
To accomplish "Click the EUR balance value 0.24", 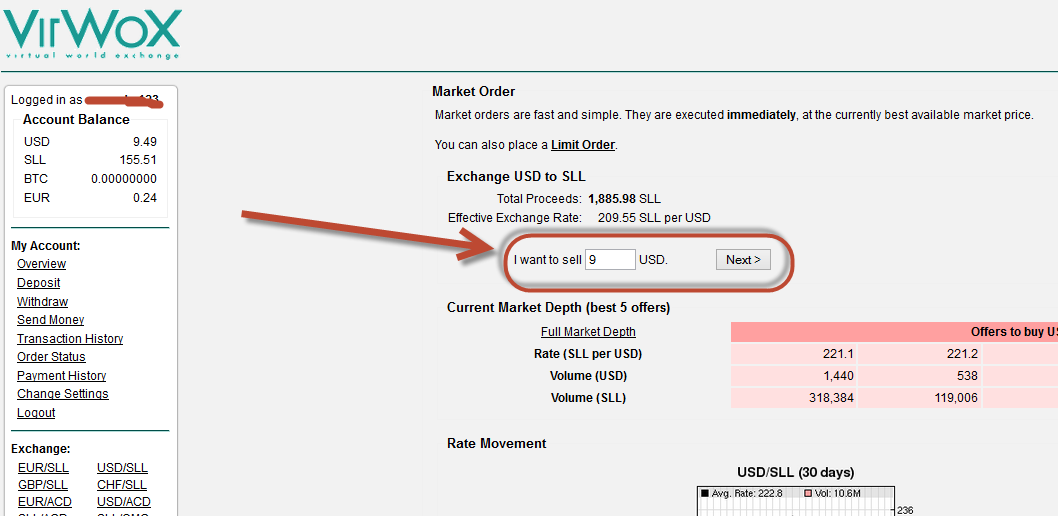I will (145, 198).
